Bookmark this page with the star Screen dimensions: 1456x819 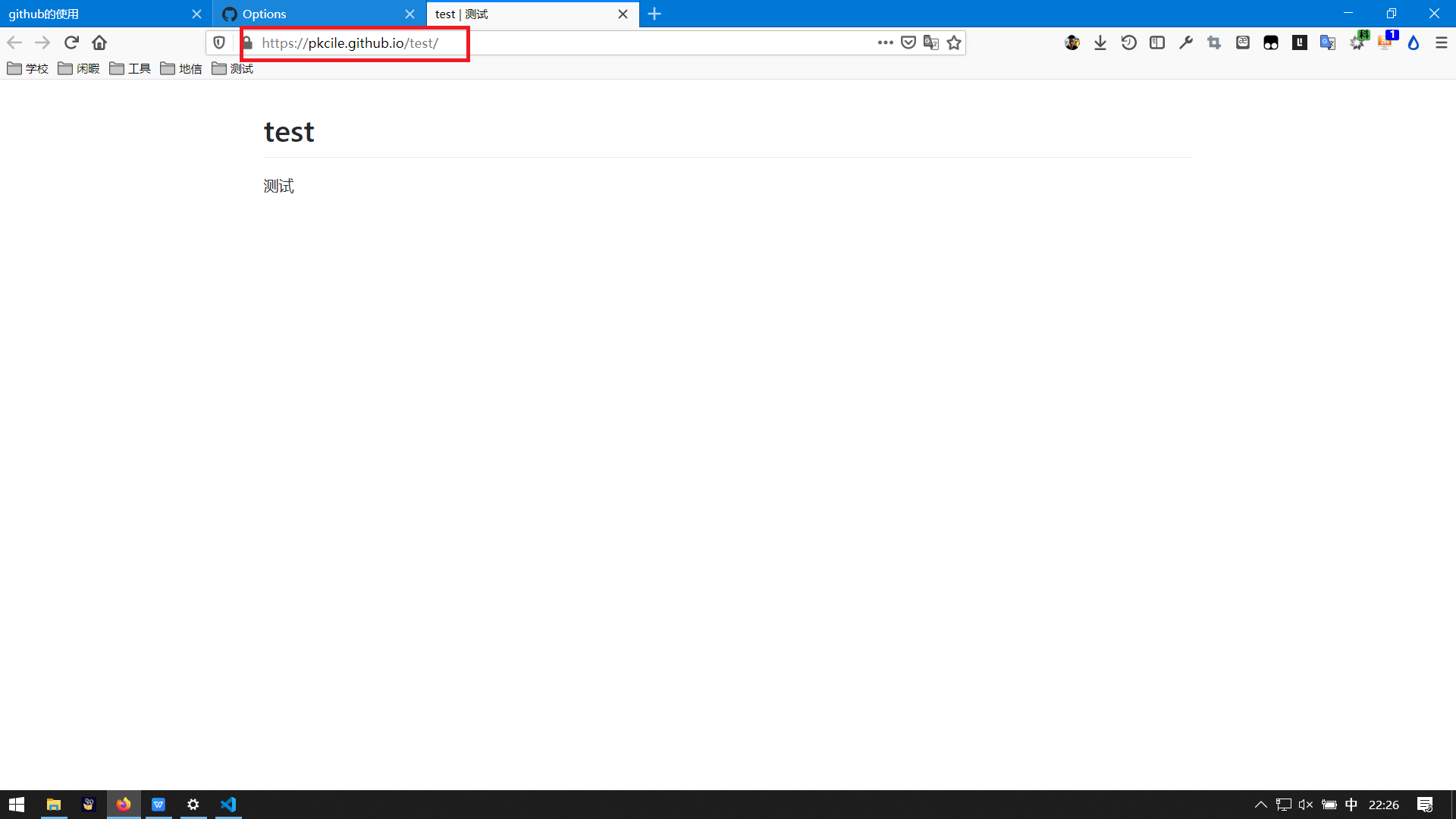954,42
